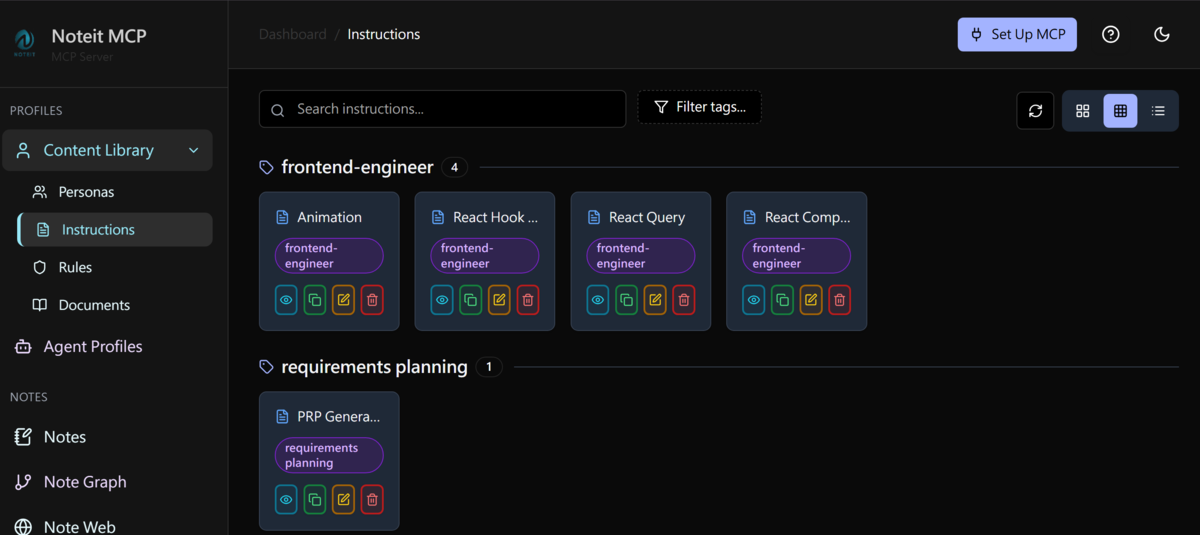Copy the React Query instruction
Screen dimensions: 1200x535
627,300
